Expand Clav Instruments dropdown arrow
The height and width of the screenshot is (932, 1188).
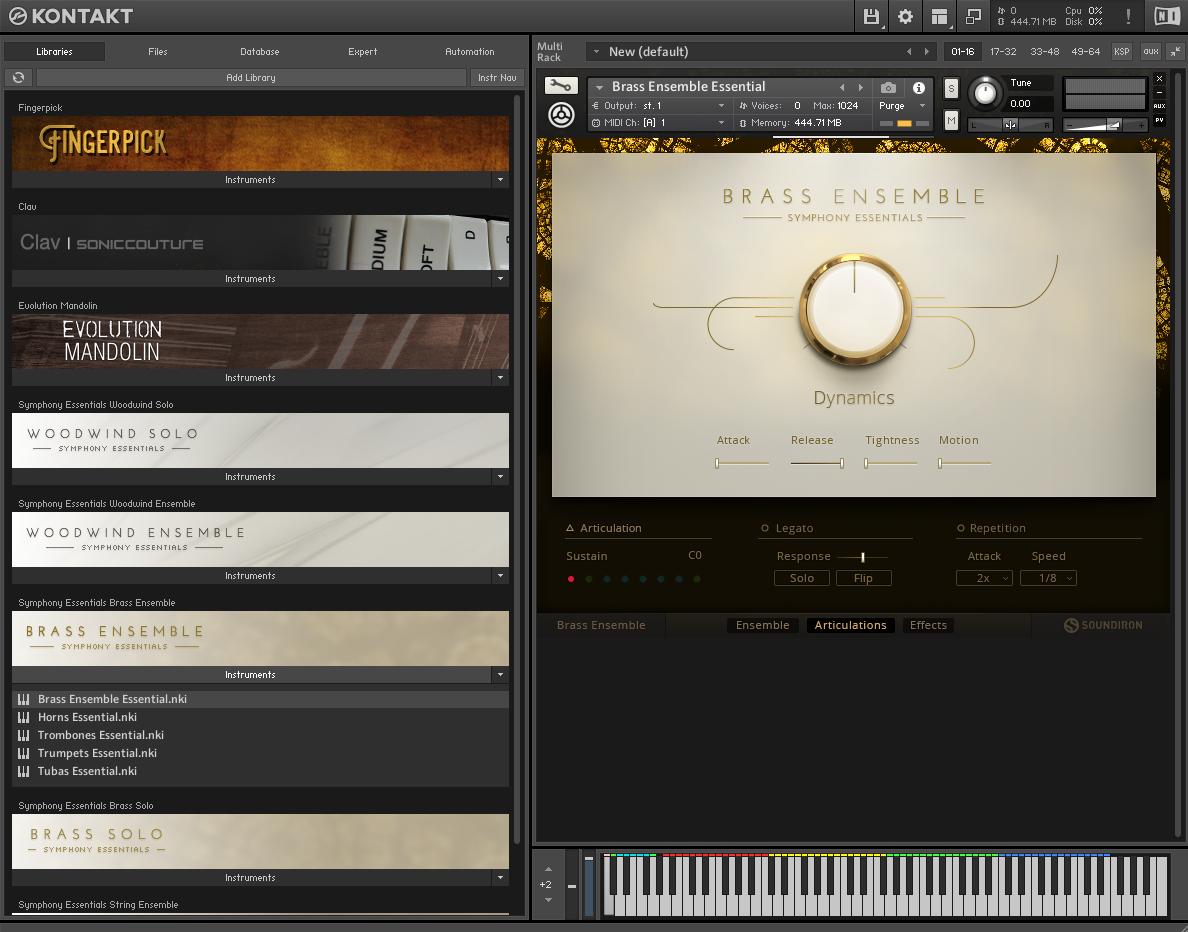tap(500, 279)
